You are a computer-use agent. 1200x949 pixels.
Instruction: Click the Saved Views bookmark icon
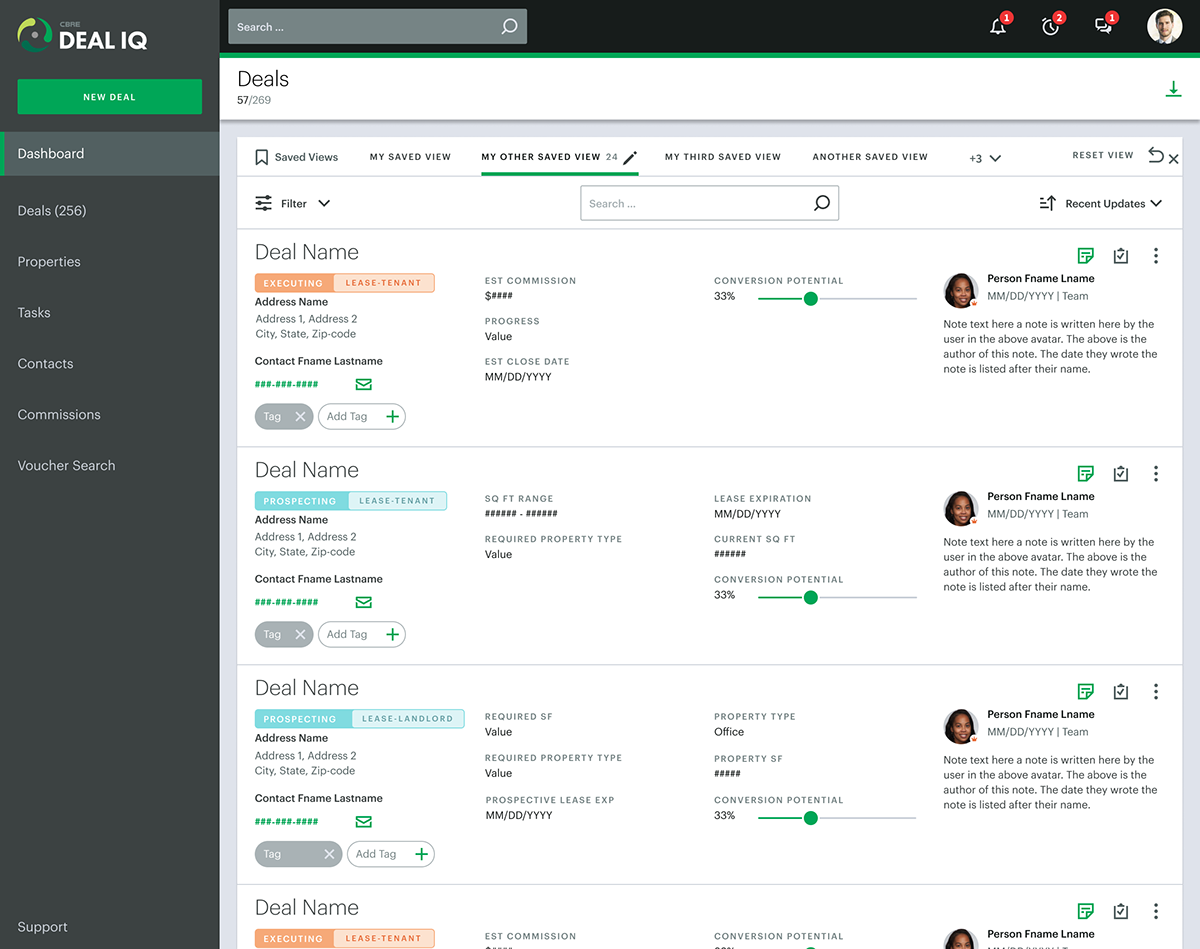pyautogui.click(x=262, y=157)
